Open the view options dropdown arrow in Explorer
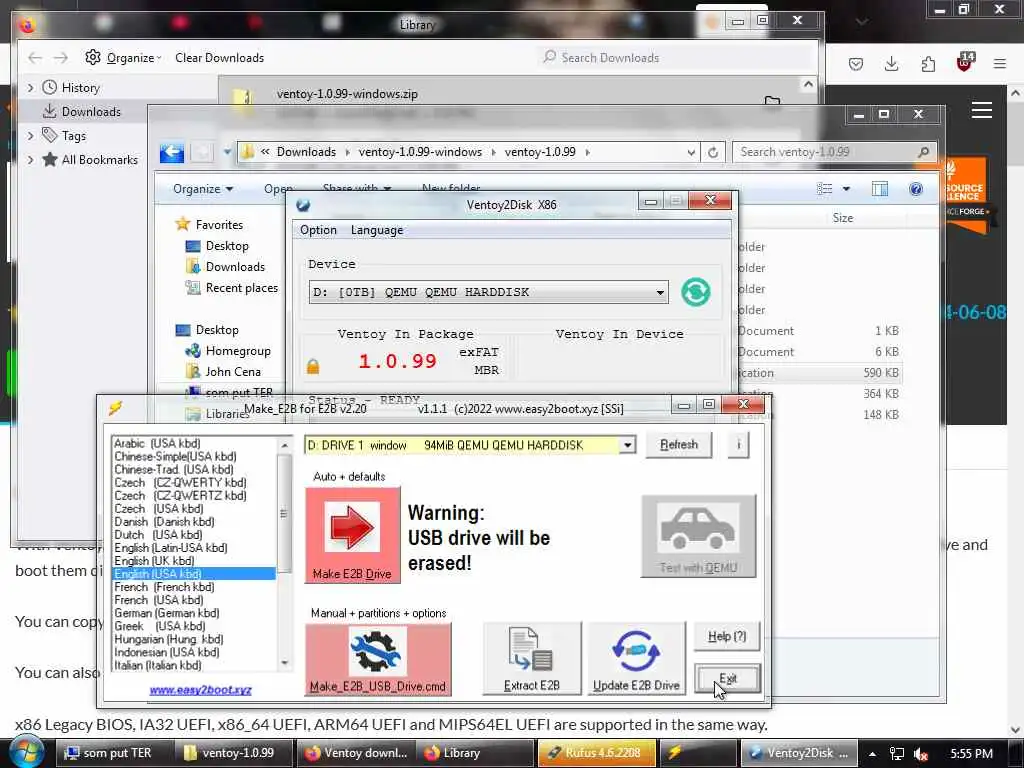Image resolution: width=1024 pixels, height=768 pixels. click(x=846, y=189)
